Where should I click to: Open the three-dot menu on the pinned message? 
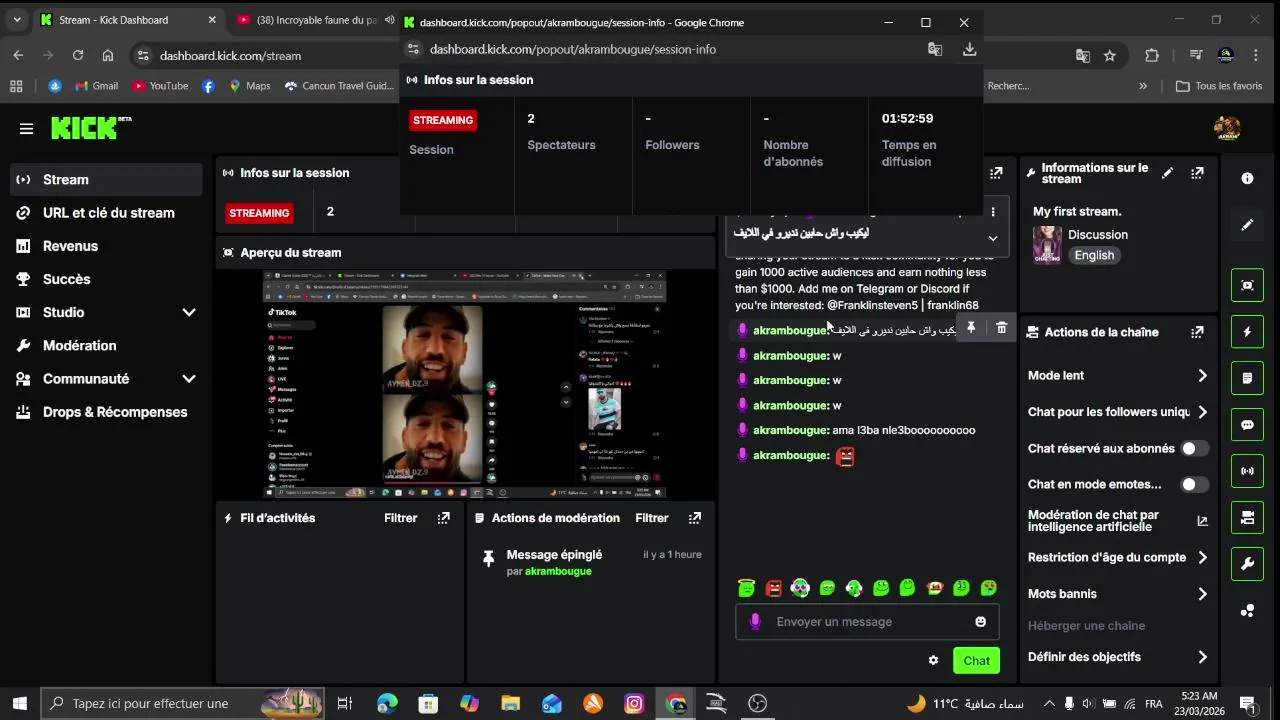coord(993,212)
